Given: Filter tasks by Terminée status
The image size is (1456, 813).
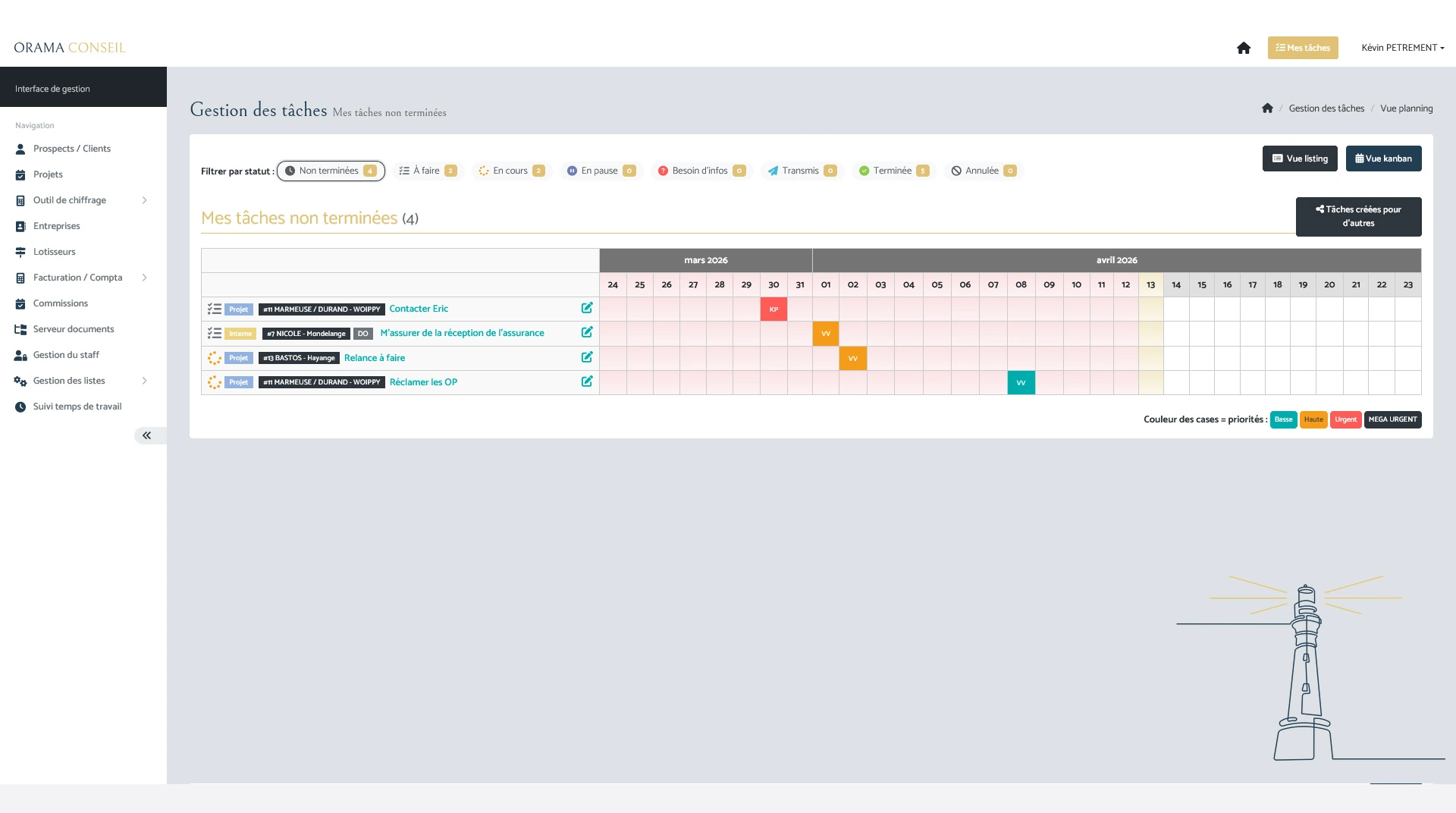Looking at the screenshot, I should (893, 171).
